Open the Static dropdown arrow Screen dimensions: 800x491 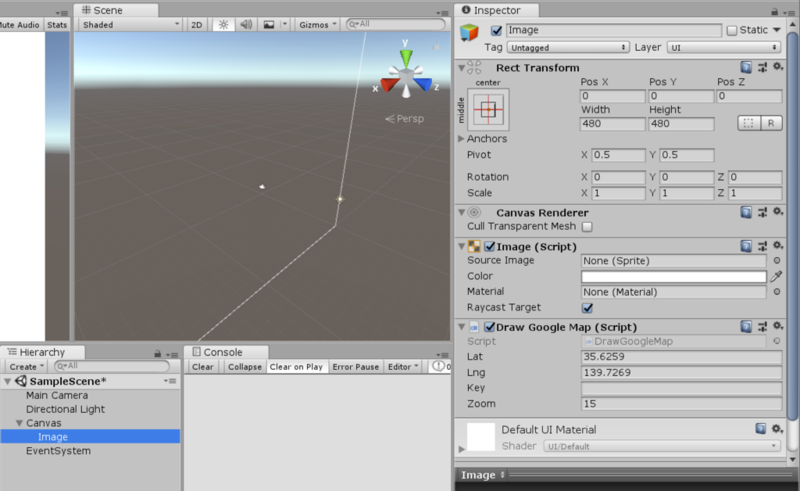coord(777,30)
